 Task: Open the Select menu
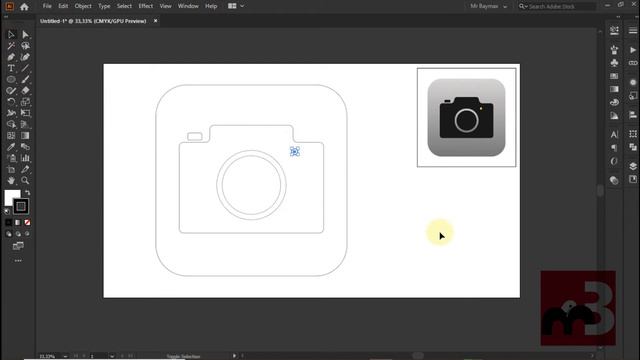[124, 6]
